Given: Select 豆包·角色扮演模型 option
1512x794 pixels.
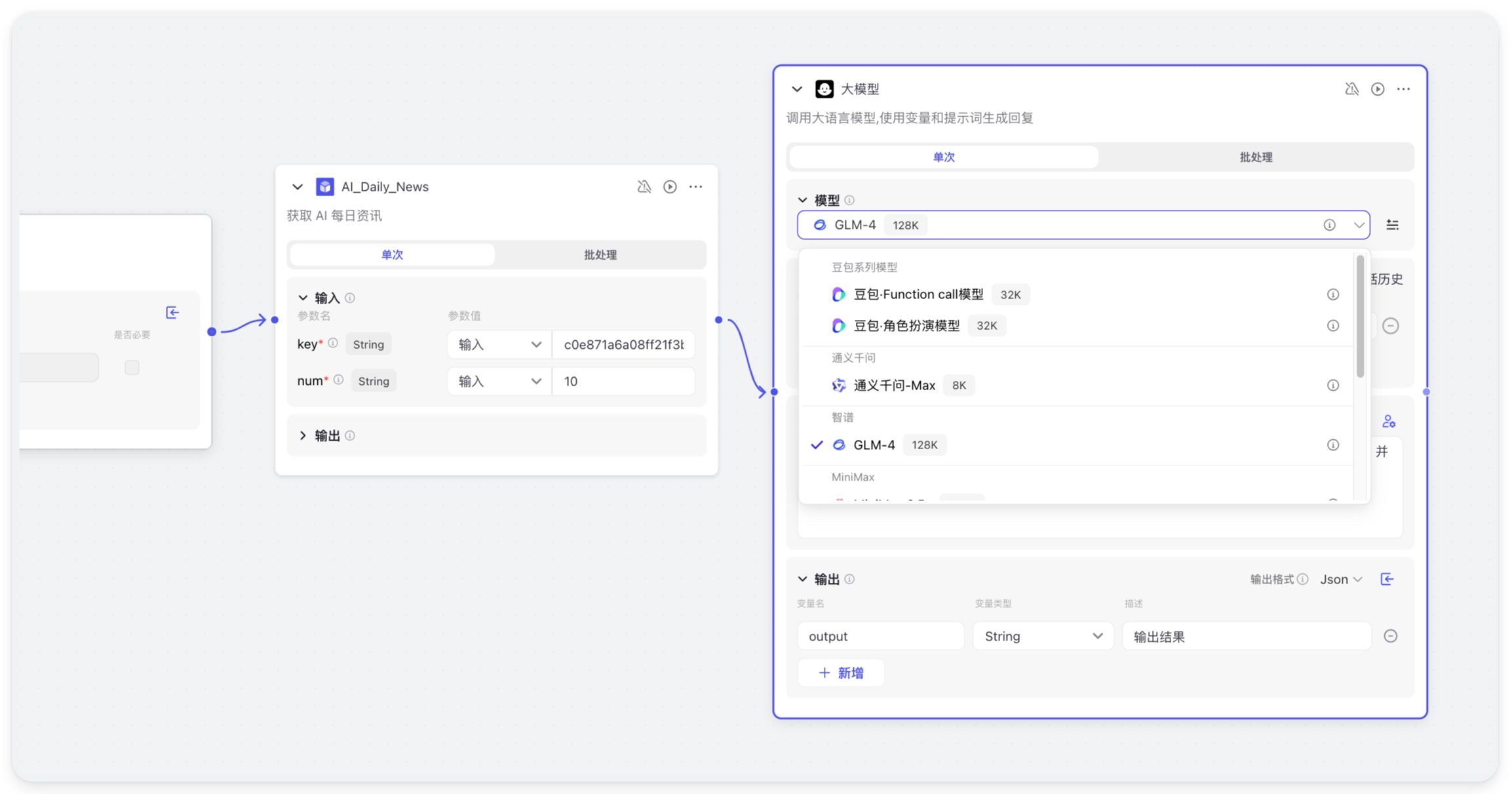Looking at the screenshot, I should [906, 326].
